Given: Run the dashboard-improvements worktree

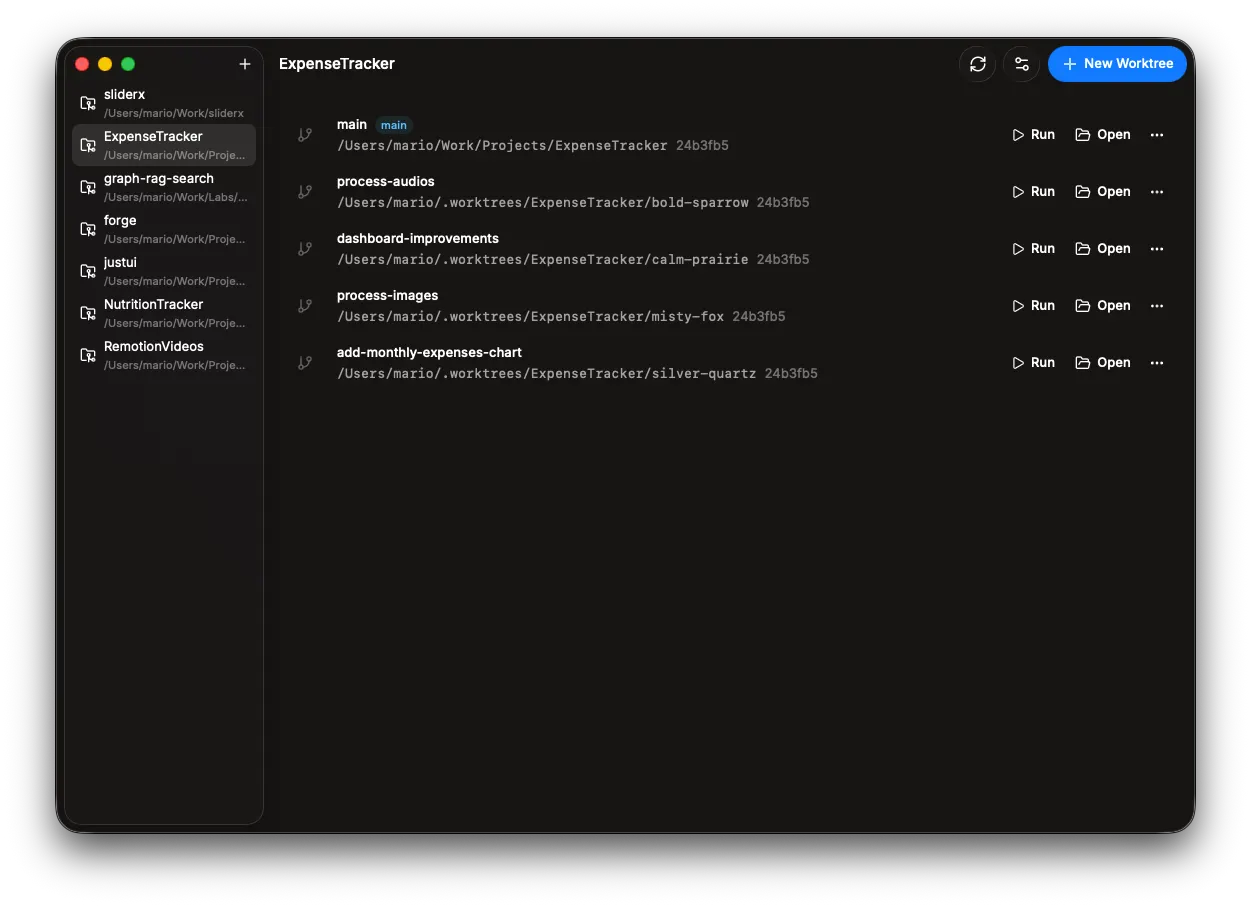Looking at the screenshot, I should (x=1033, y=249).
